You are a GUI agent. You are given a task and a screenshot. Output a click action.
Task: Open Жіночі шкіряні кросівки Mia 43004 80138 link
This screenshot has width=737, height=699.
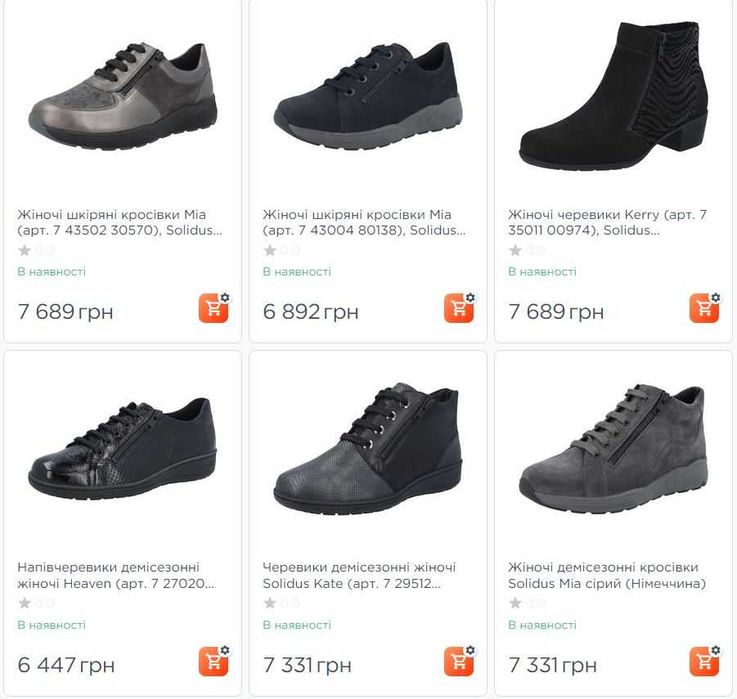tap(364, 222)
